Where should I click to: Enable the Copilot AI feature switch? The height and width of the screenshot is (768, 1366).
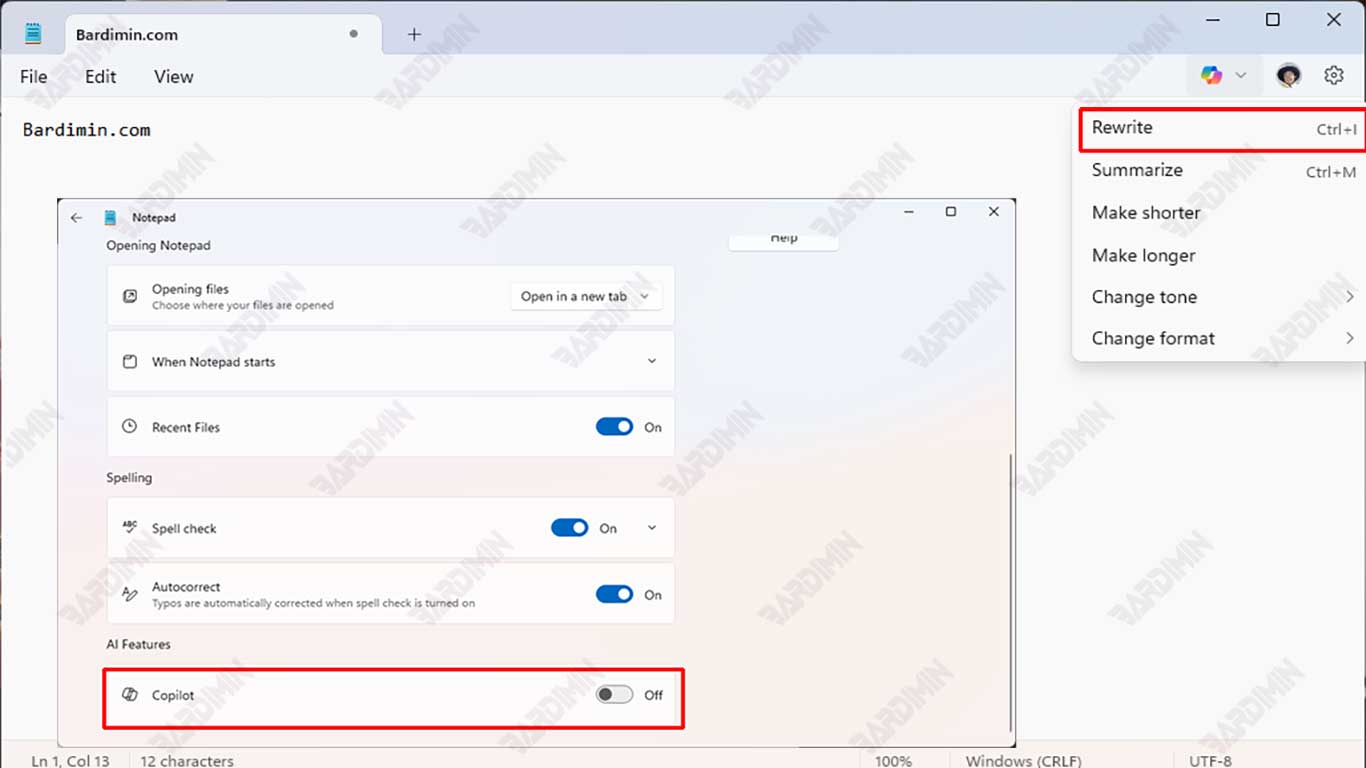[614, 694]
